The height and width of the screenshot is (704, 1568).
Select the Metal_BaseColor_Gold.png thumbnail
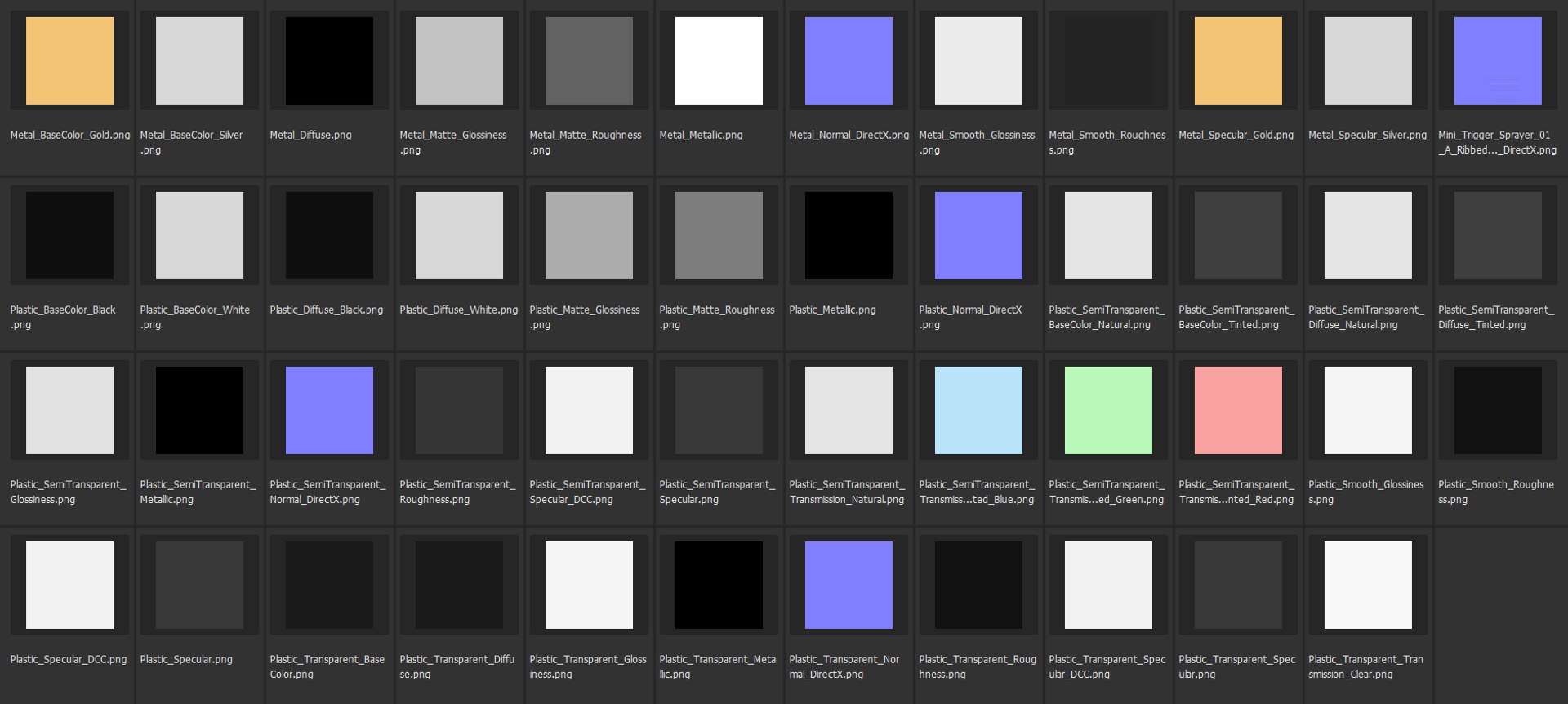pyautogui.click(x=69, y=60)
